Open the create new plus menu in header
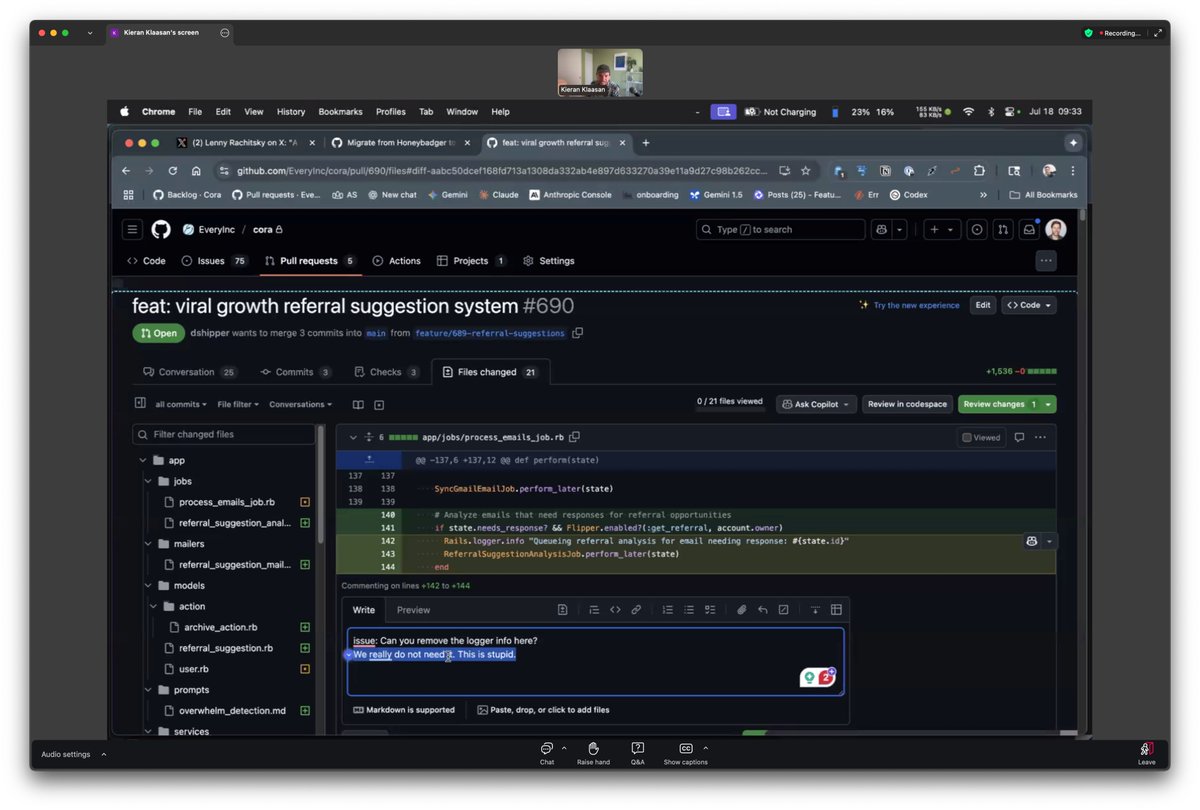 tap(940, 230)
